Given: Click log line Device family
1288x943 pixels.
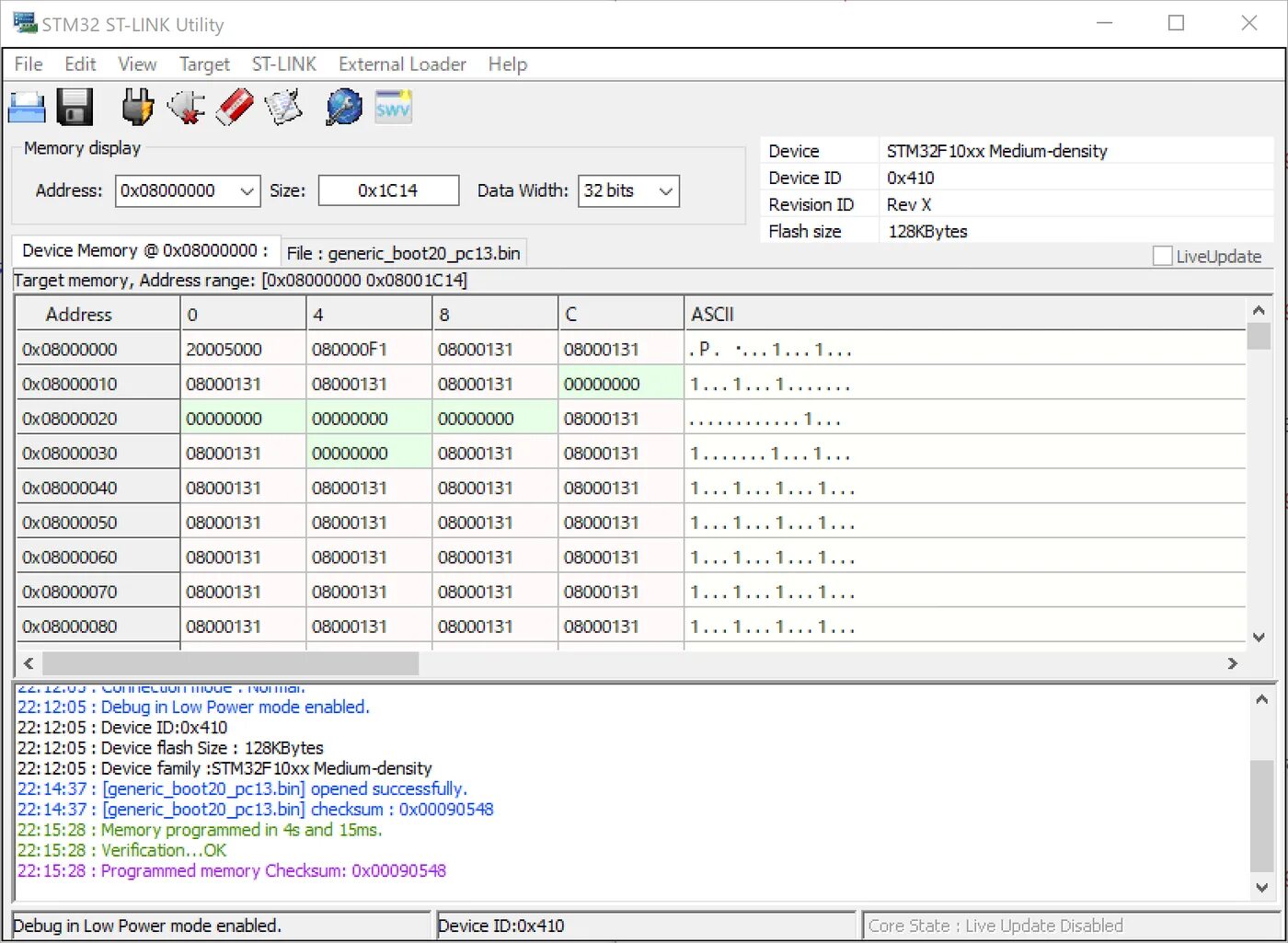Looking at the screenshot, I should pos(224,768).
